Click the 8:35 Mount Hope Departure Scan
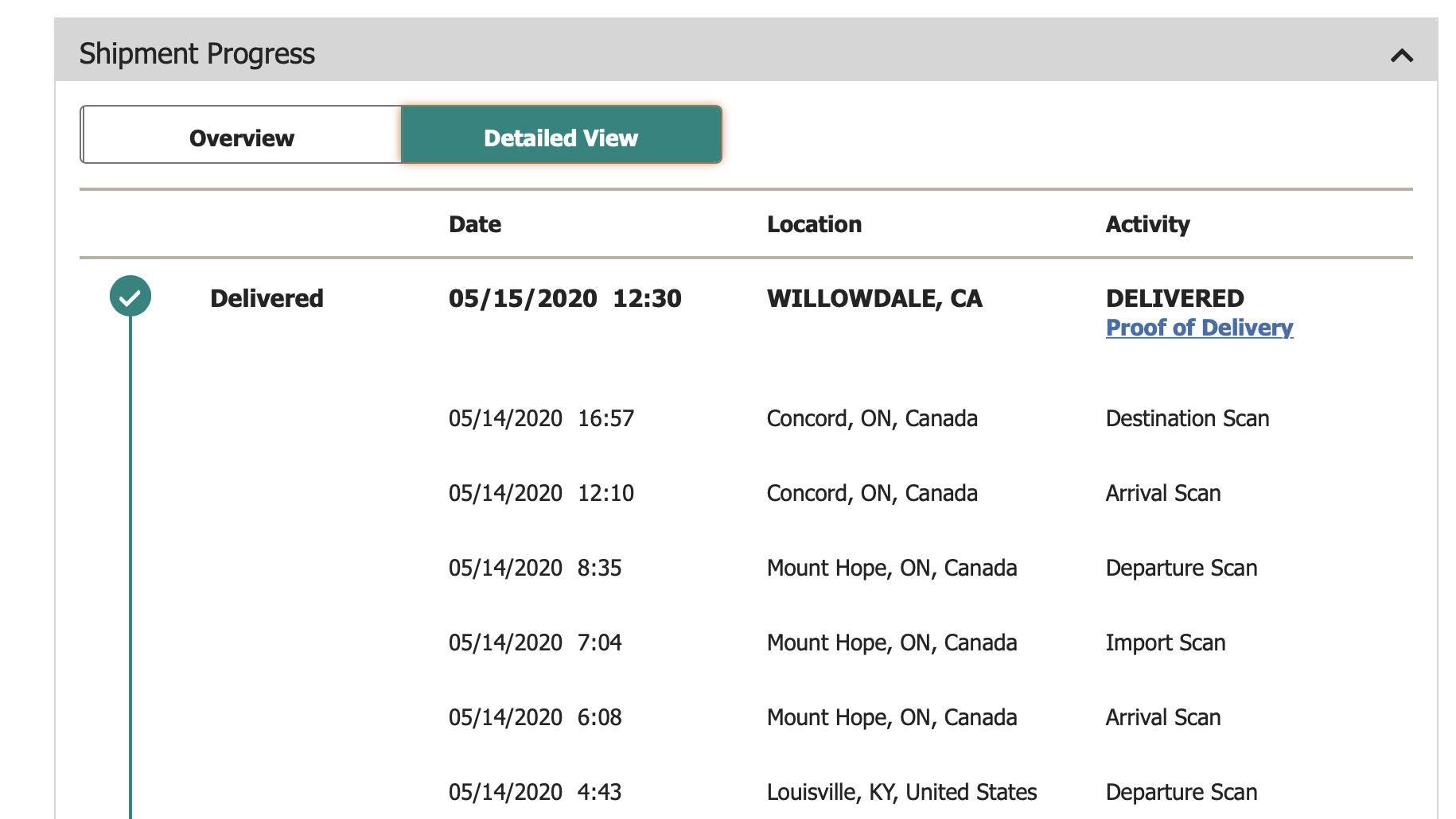 click(x=1181, y=568)
